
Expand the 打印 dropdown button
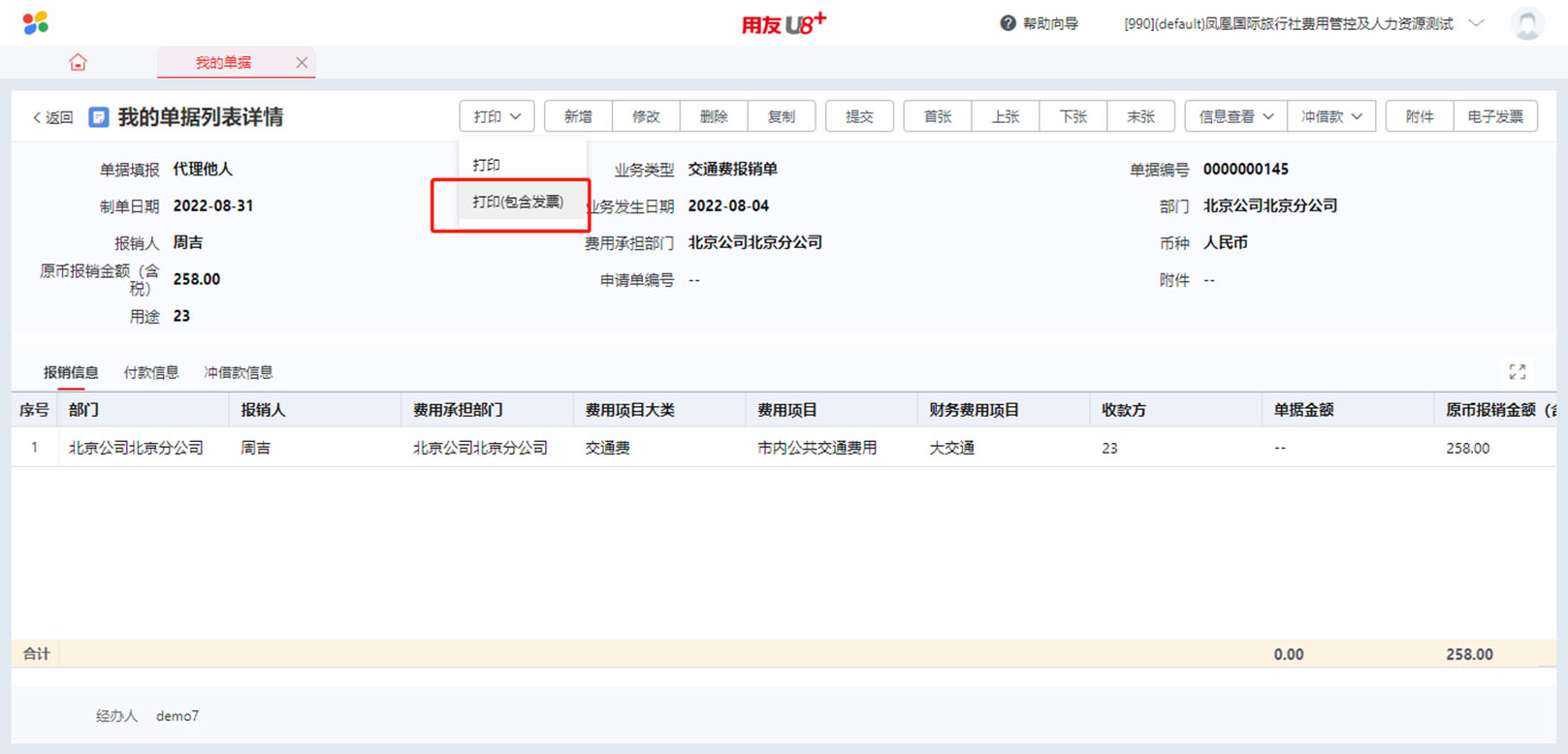496,116
